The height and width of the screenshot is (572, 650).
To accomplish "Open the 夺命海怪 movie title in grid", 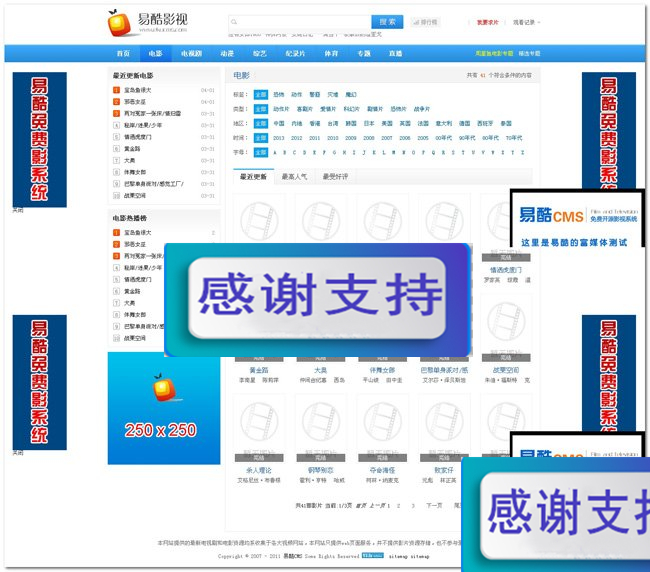I will pyautogui.click(x=382, y=470).
